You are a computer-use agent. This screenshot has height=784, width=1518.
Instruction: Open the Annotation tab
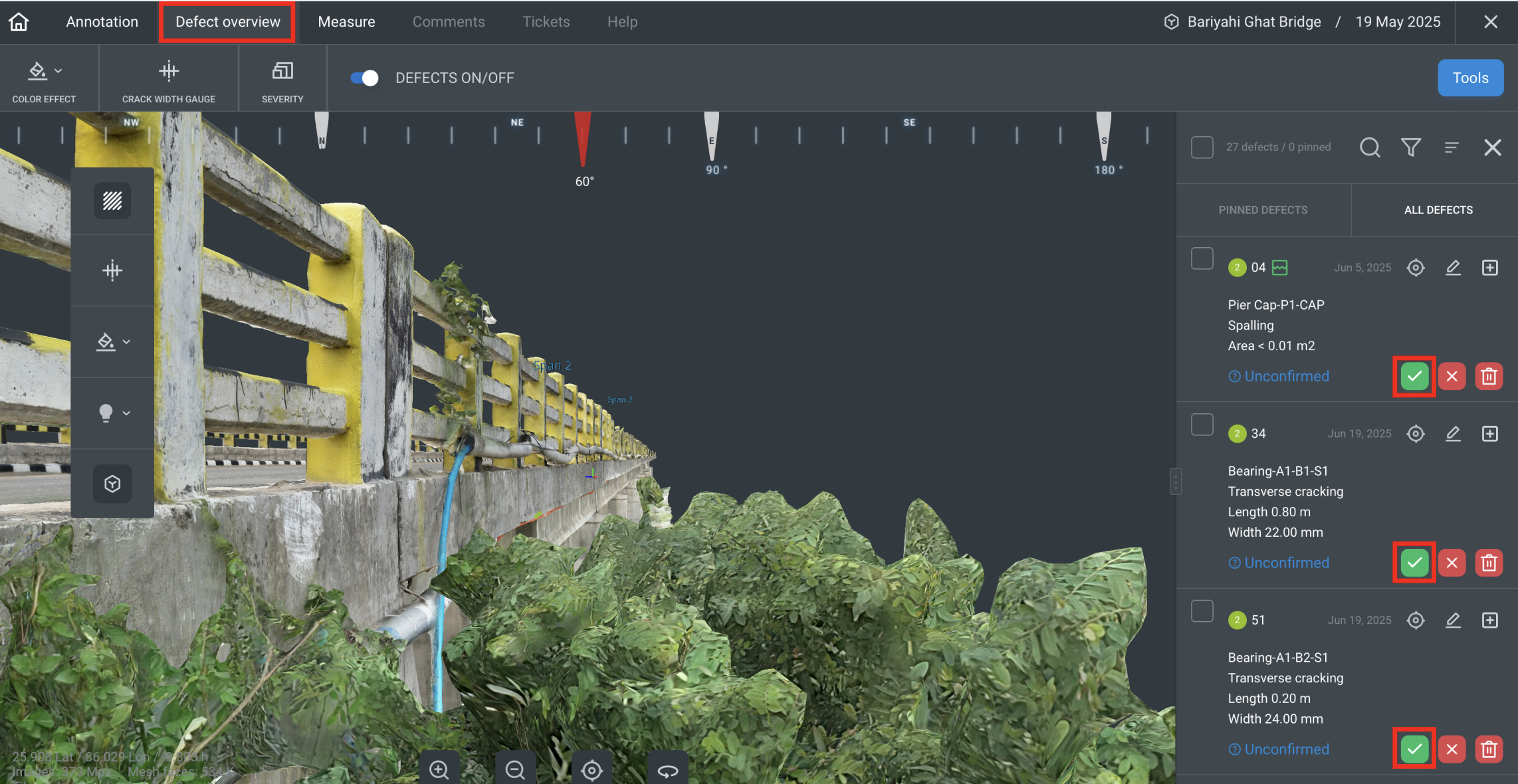(102, 22)
